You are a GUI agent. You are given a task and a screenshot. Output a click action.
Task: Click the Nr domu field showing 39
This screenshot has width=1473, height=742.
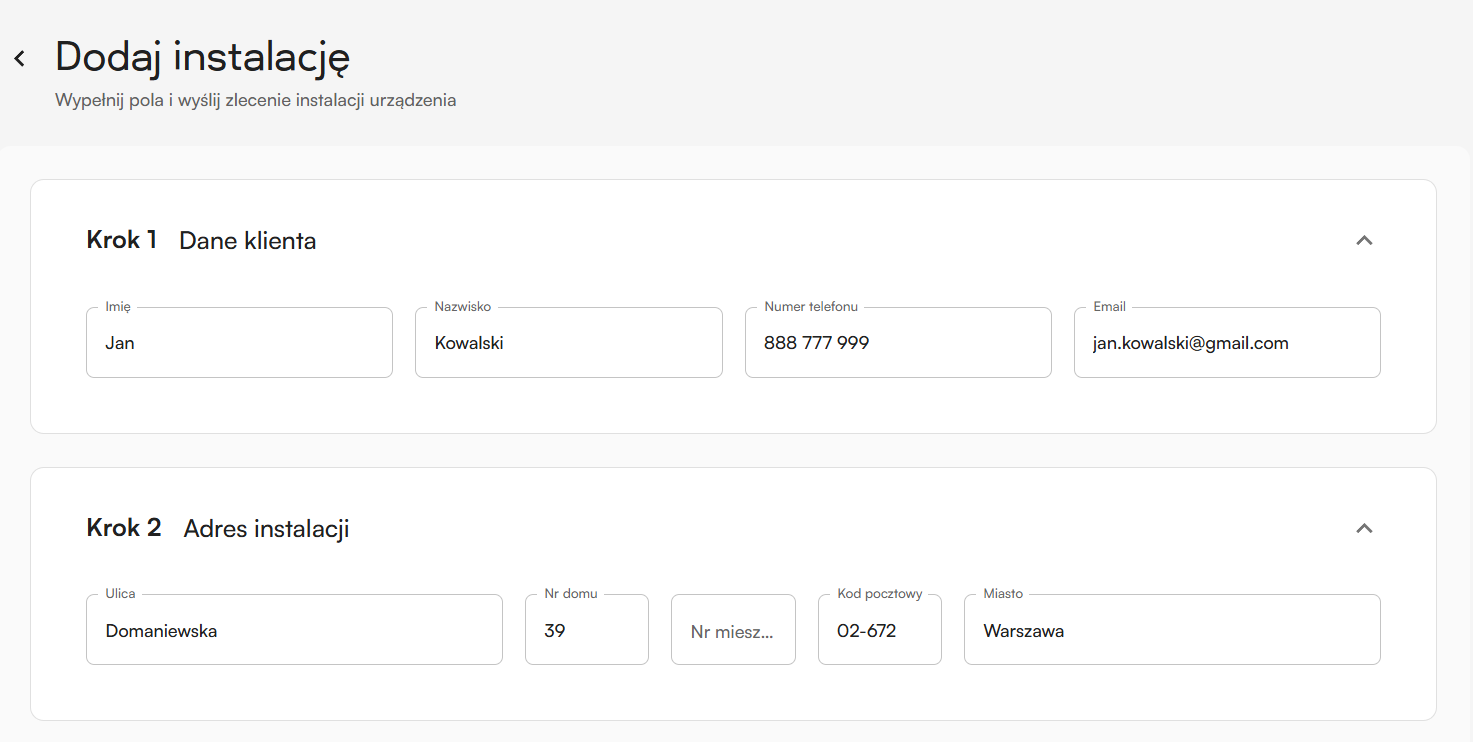(586, 631)
